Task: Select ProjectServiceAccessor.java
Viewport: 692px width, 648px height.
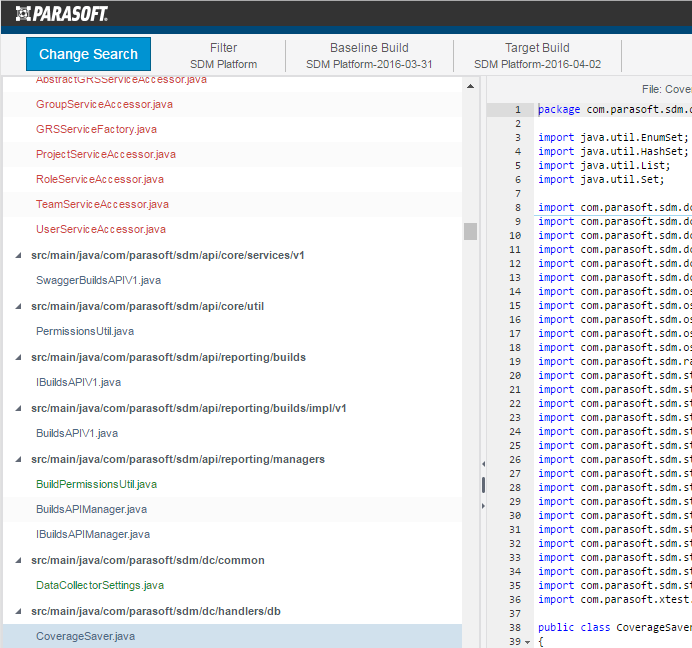Action: point(106,154)
